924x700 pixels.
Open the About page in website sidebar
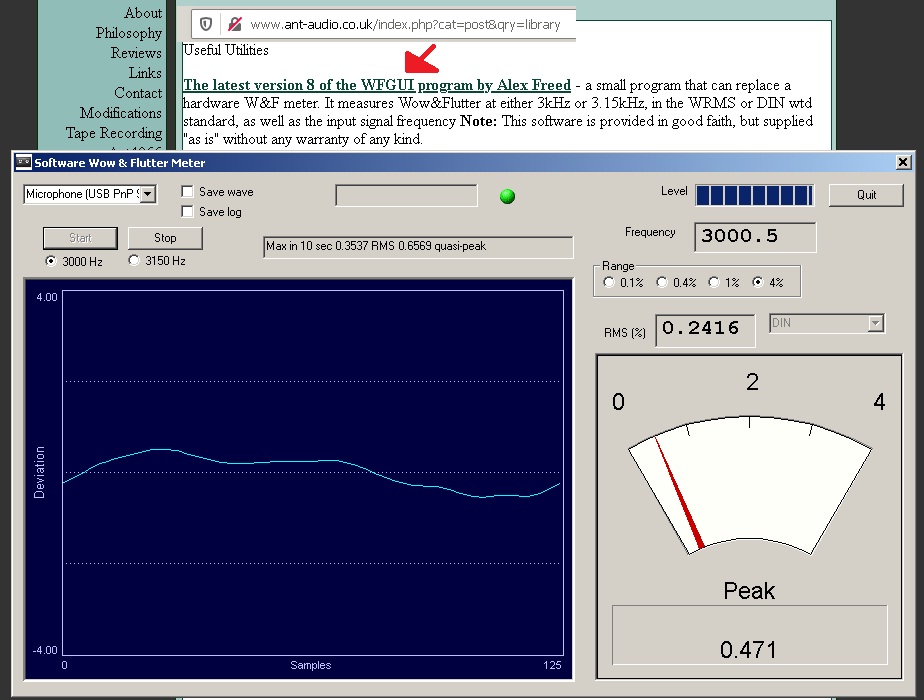coord(143,13)
